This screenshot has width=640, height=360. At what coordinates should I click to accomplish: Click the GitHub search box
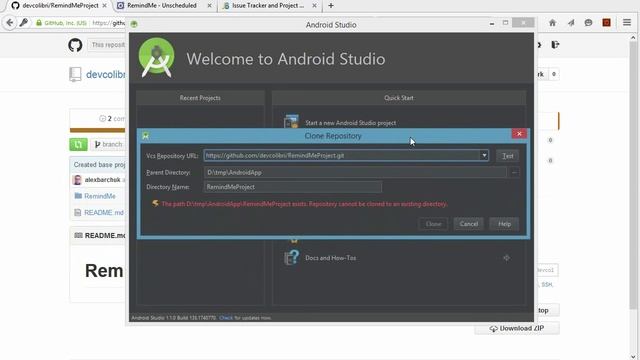pos(107,45)
